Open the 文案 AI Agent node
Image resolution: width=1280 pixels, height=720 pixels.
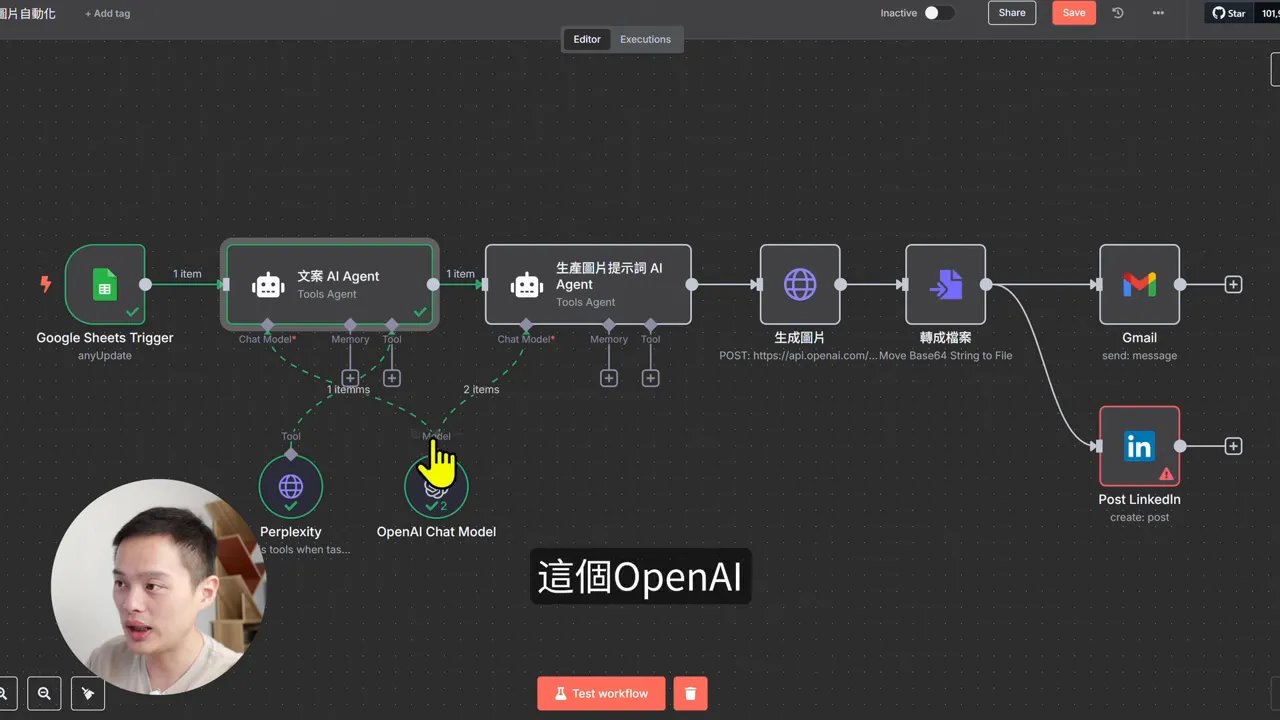point(329,284)
